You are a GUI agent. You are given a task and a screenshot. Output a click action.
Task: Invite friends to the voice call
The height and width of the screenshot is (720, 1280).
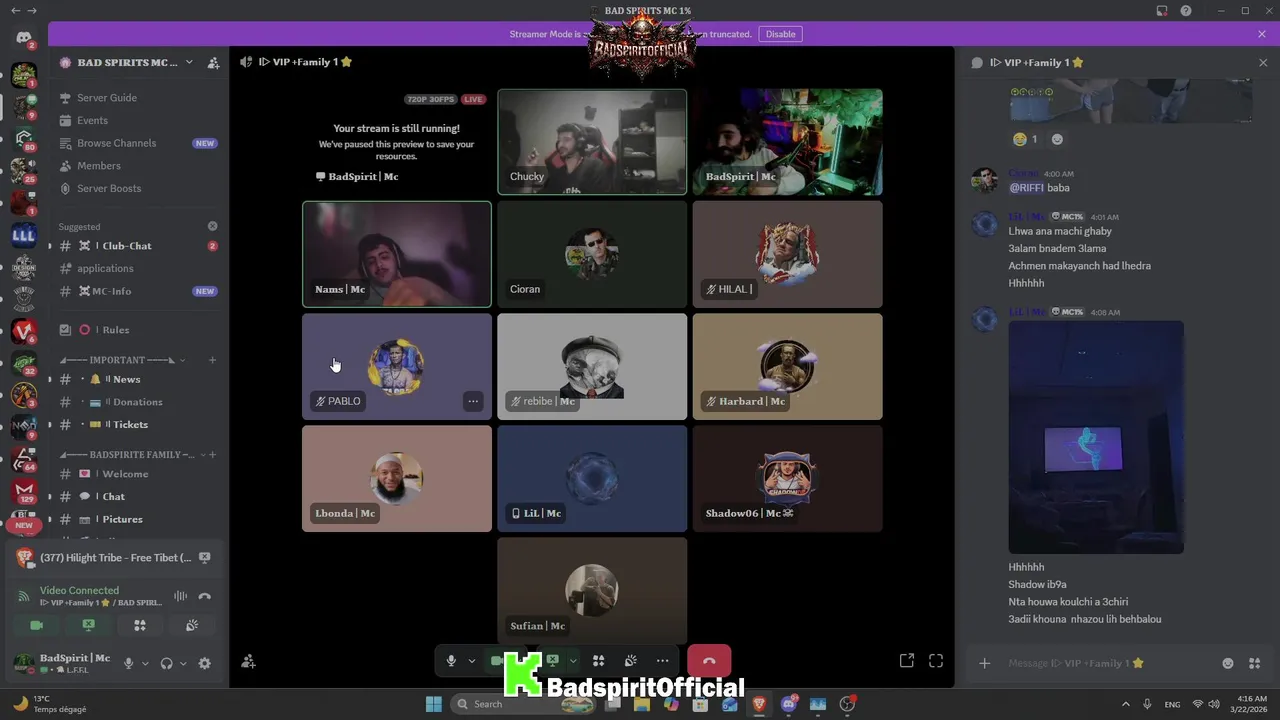[x=248, y=661]
